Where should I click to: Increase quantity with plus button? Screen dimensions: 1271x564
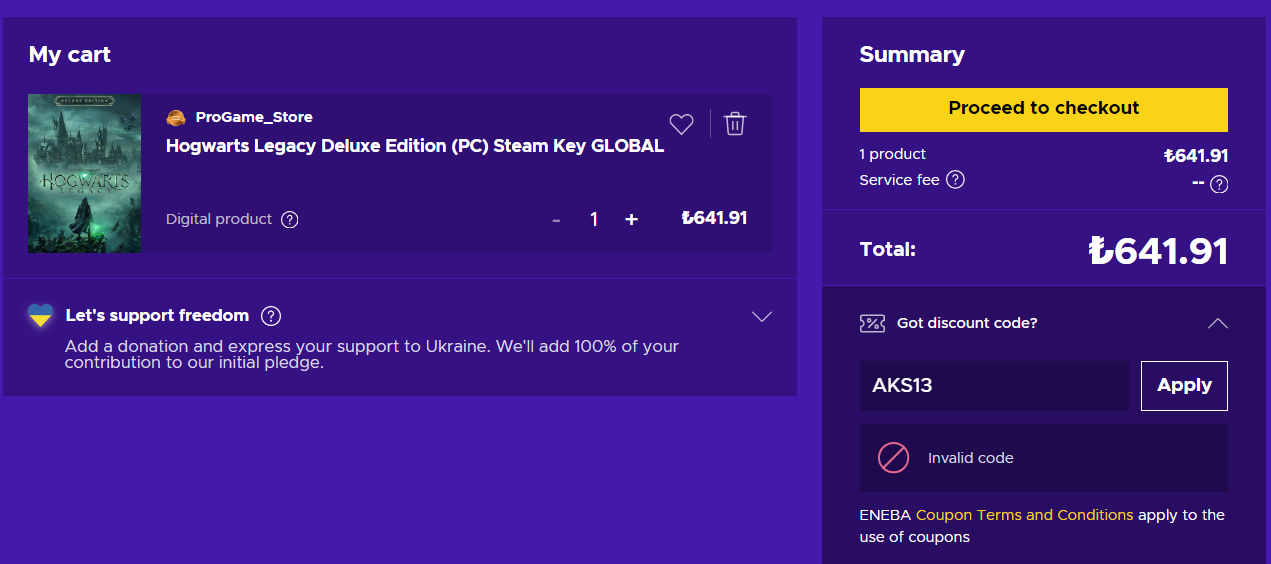(x=631, y=219)
